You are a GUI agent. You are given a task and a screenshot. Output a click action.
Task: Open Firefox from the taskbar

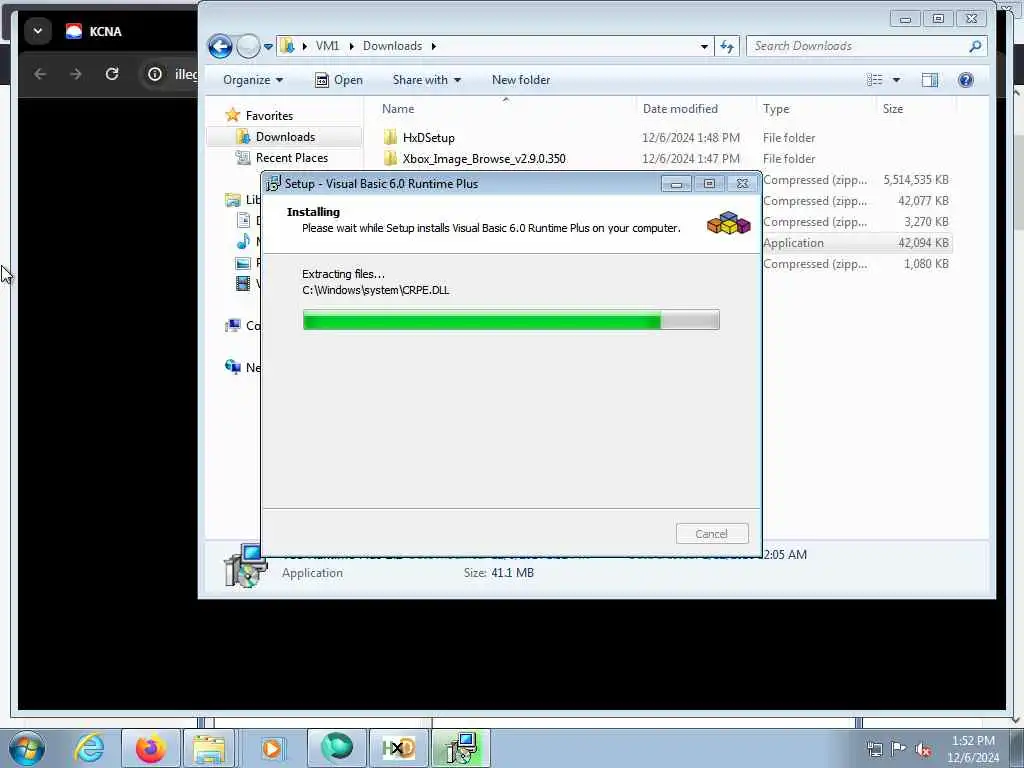(150, 748)
